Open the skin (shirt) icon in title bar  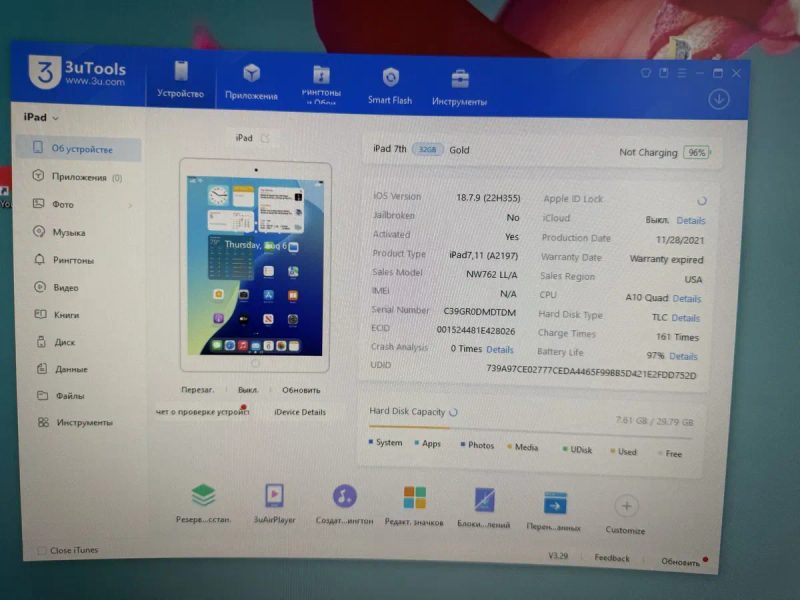click(x=645, y=73)
